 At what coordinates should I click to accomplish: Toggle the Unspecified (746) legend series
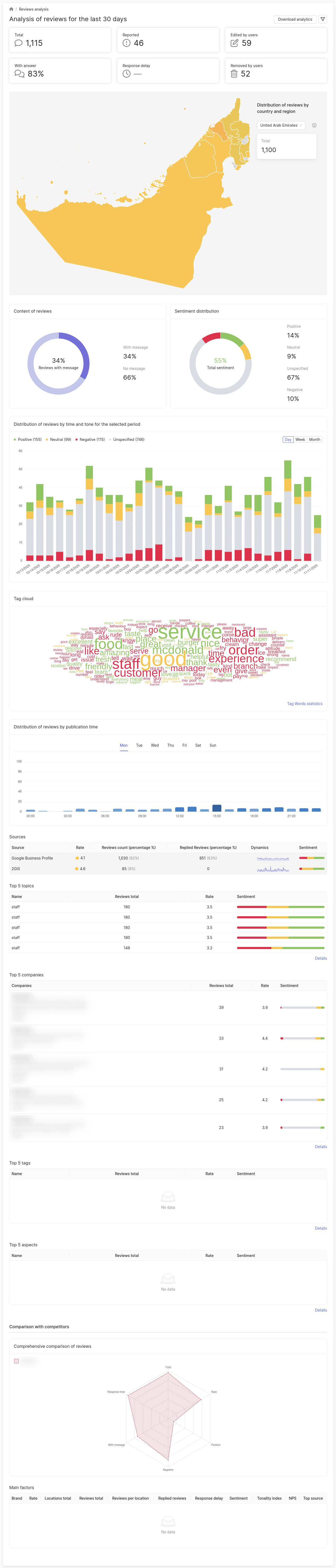point(127,440)
